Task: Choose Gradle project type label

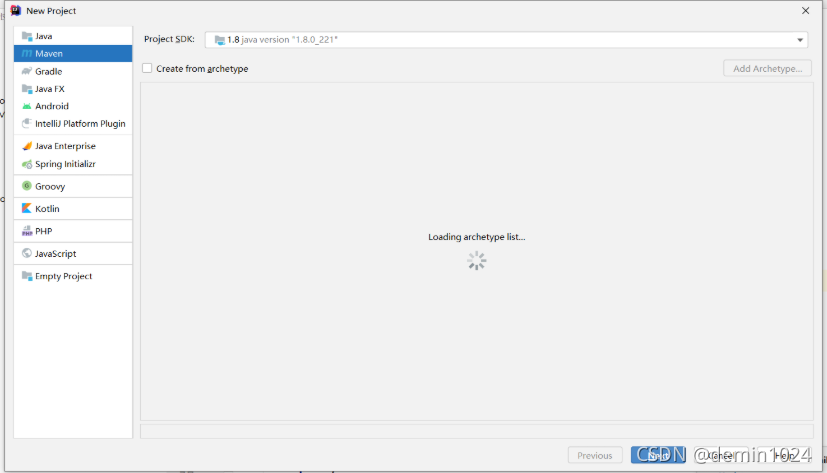Action: pyautogui.click(x=49, y=71)
